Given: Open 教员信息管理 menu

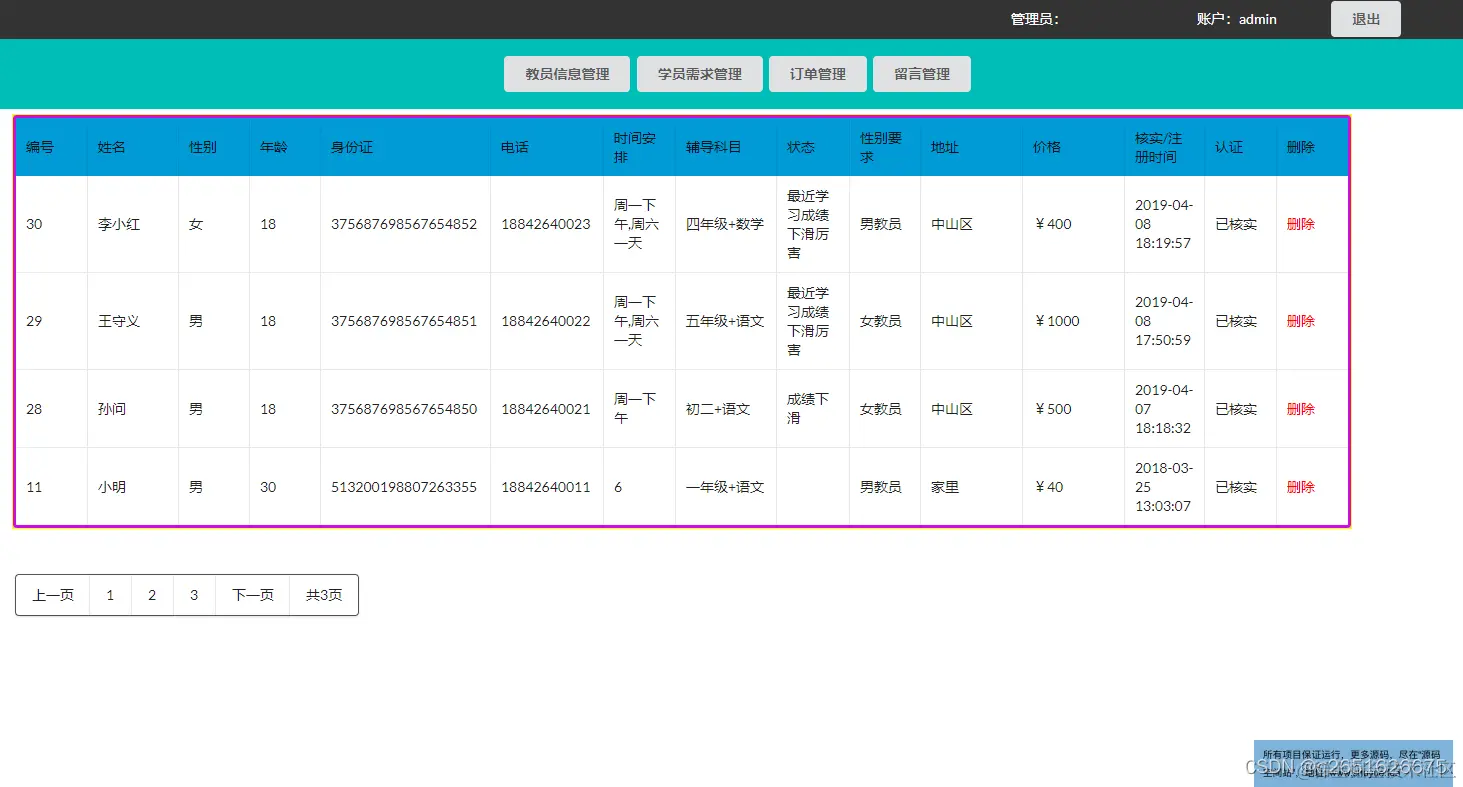Looking at the screenshot, I should coord(567,74).
